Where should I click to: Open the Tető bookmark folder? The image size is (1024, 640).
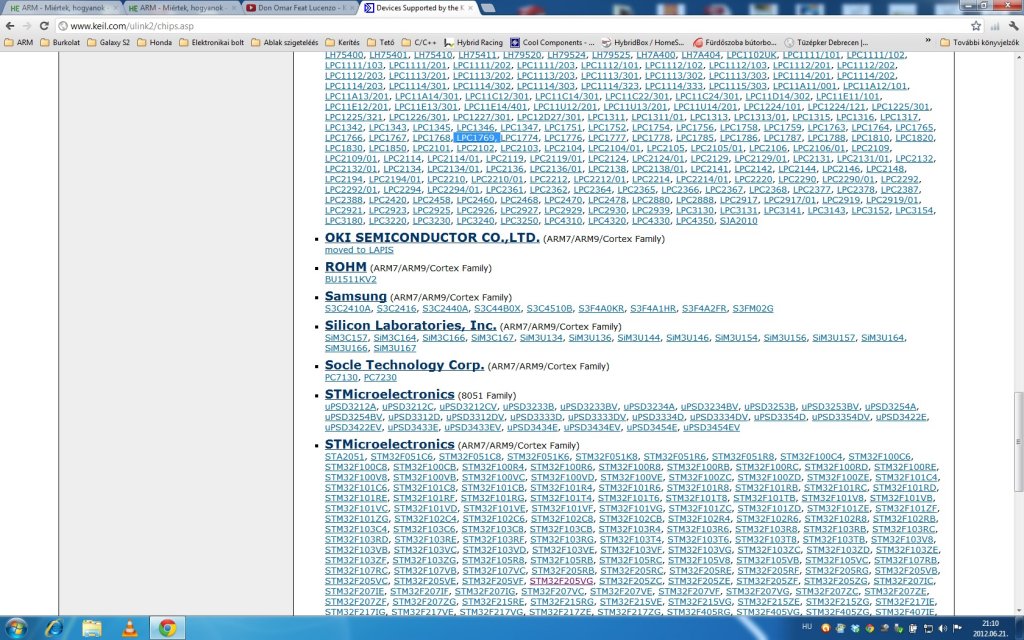(x=381, y=42)
